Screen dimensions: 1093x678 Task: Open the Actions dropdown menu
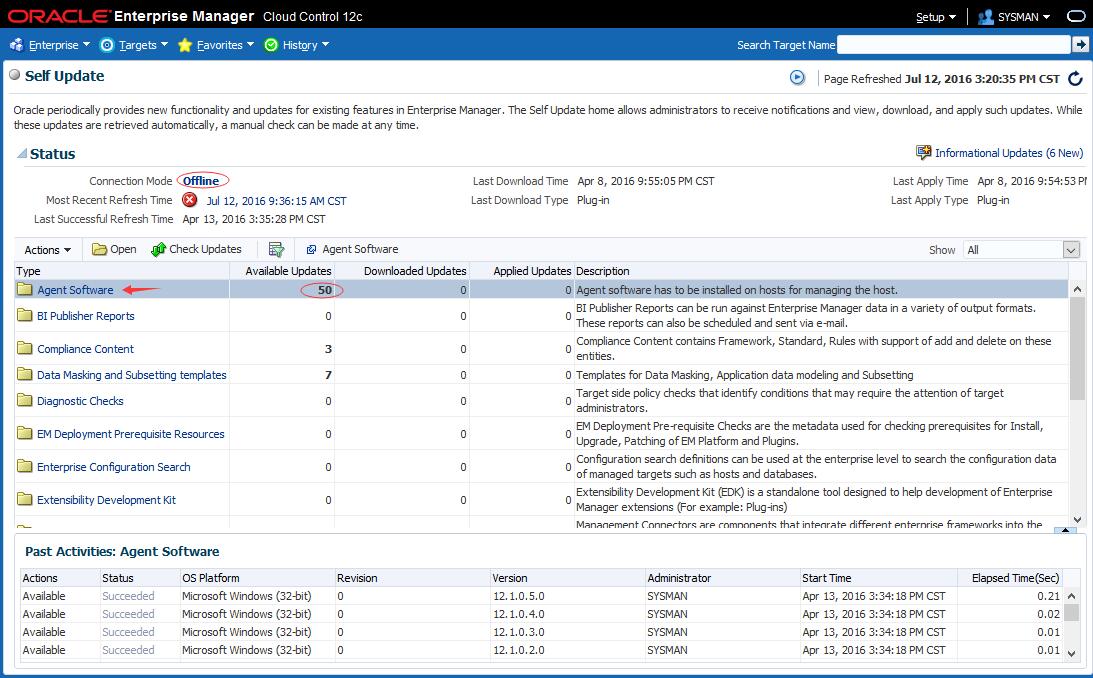click(x=47, y=249)
